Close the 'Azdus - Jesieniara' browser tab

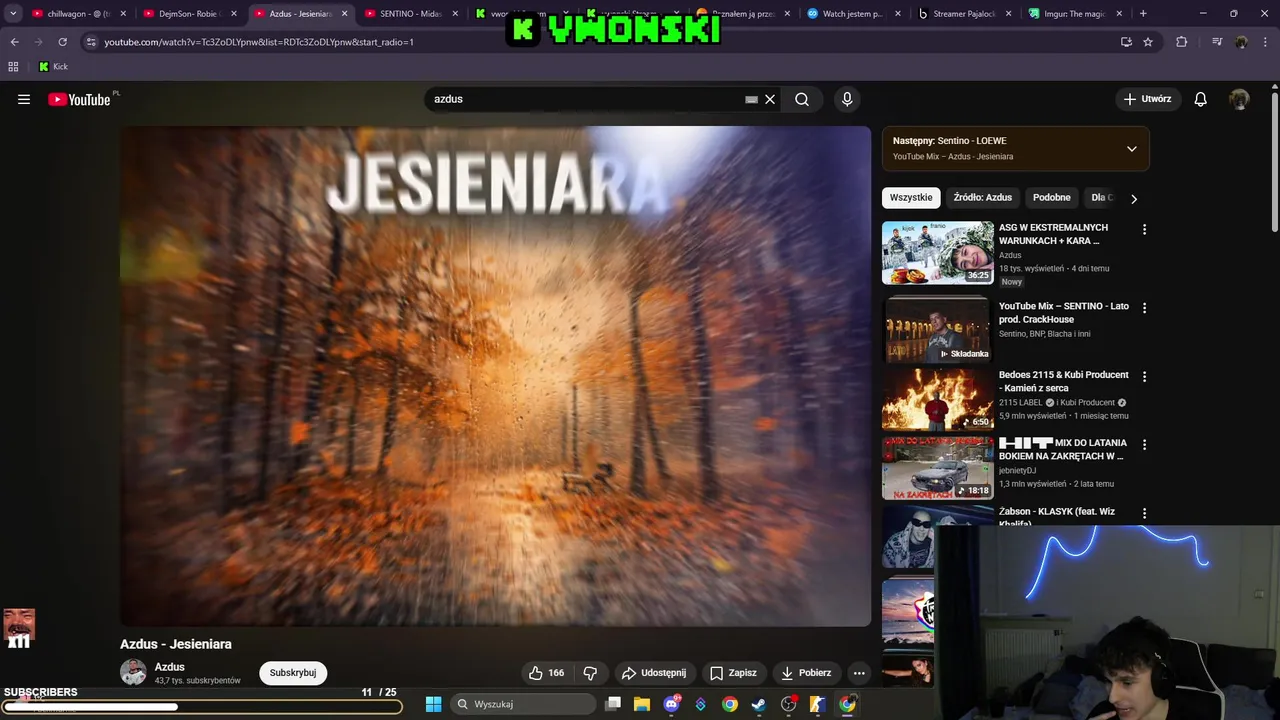coord(344,14)
